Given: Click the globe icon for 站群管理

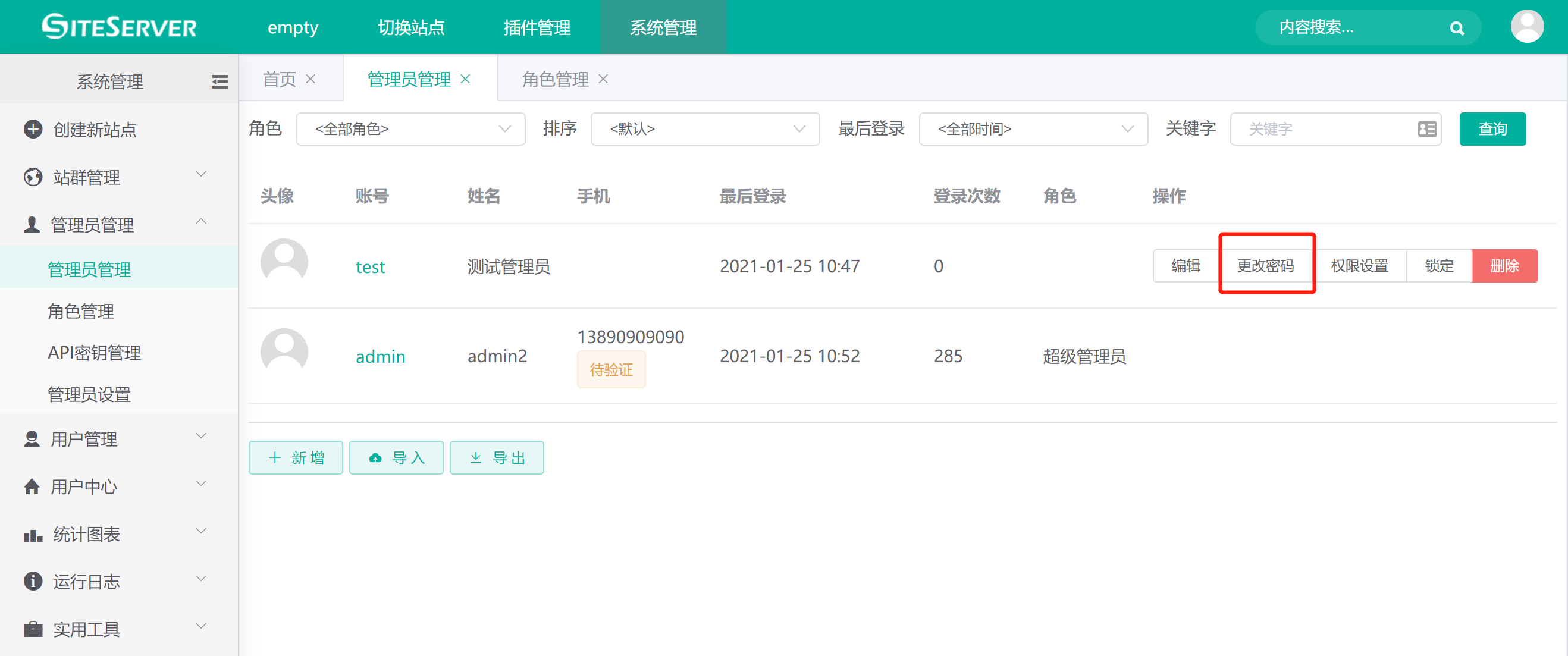Looking at the screenshot, I should tap(32, 176).
